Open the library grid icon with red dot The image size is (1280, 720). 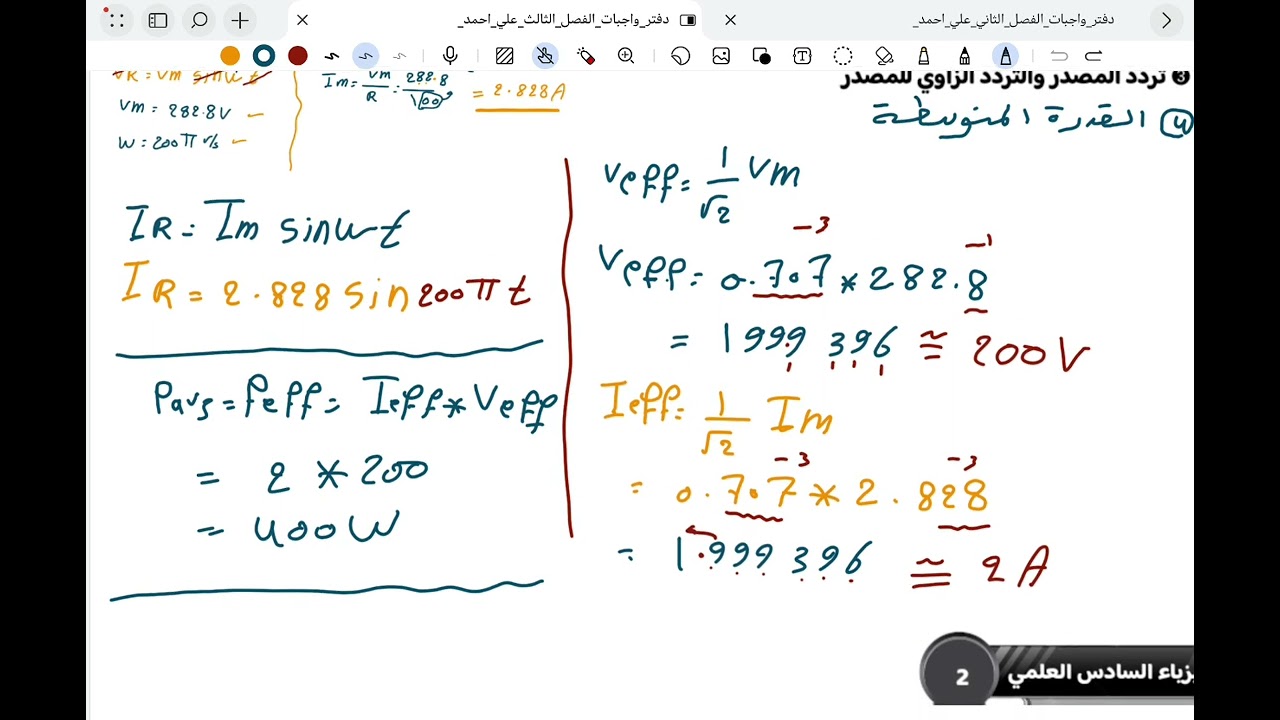116,20
